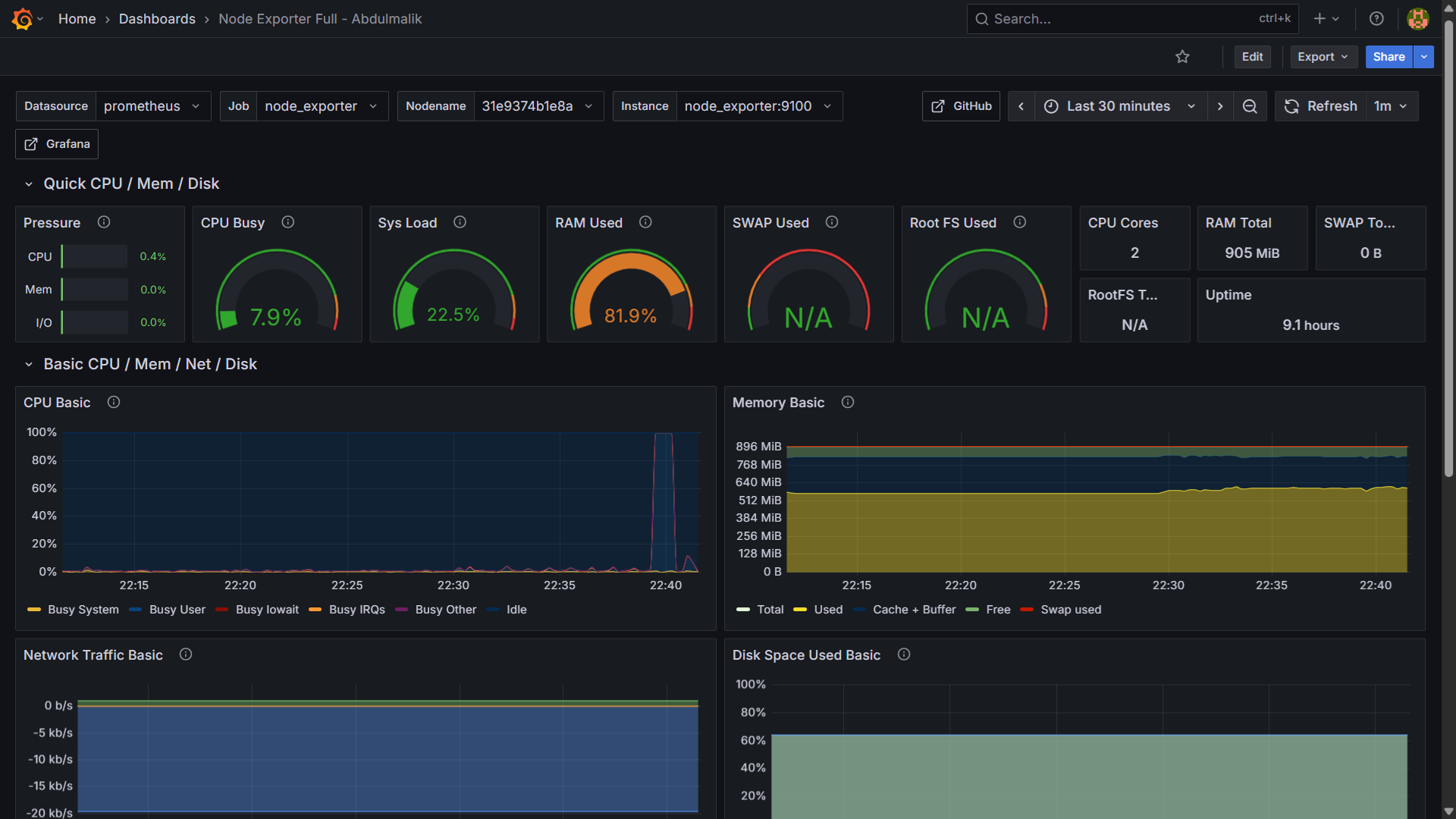This screenshot has height=819, width=1456.
Task: Toggle Busy System series in legend
Action: (83, 610)
